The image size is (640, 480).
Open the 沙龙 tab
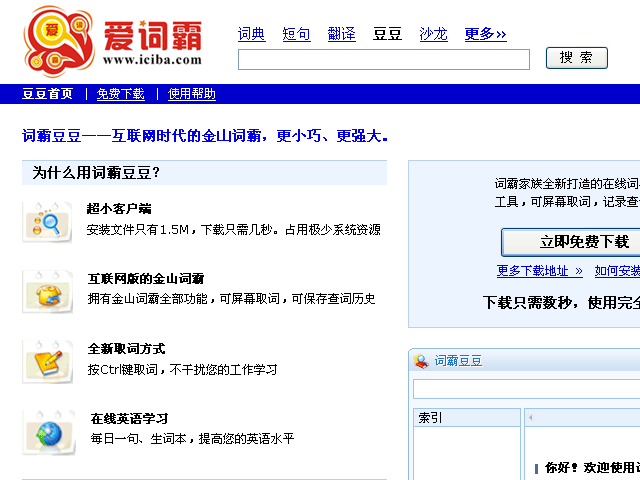433,34
